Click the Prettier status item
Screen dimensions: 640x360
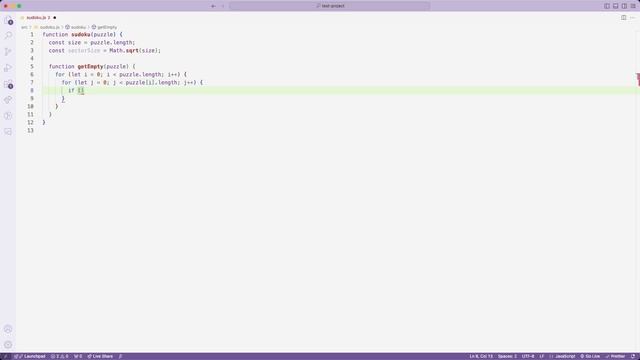pos(616,356)
